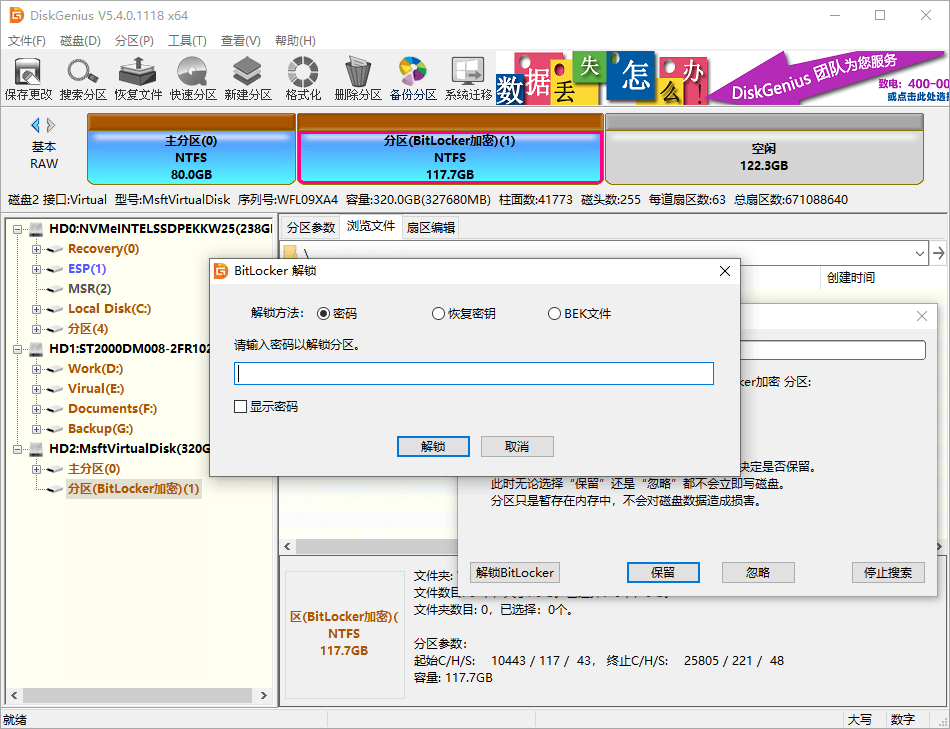Viewport: 950px width, 729px height.
Task: Expand the ESP(1) partition node
Action: (x=36, y=269)
